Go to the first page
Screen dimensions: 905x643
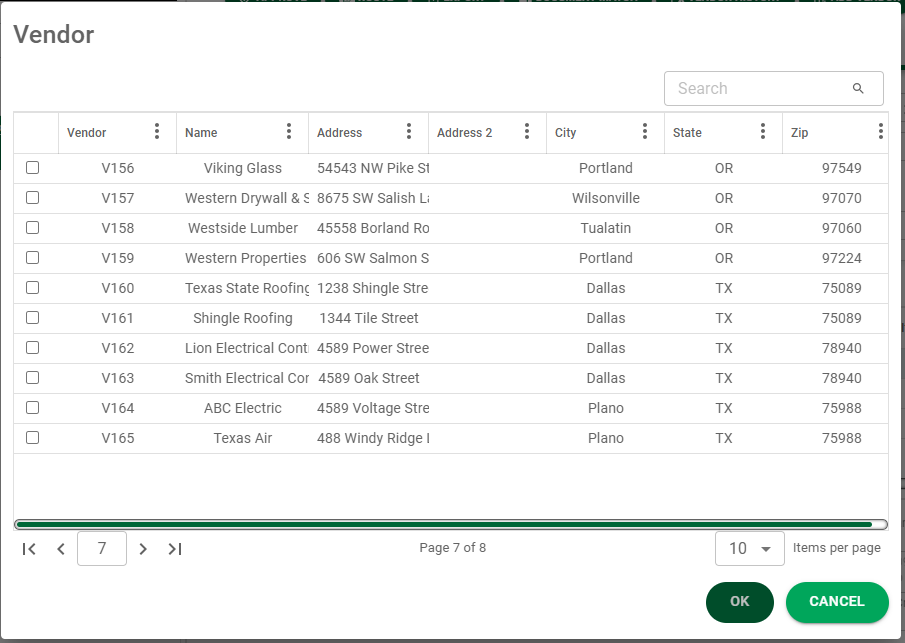point(29,549)
